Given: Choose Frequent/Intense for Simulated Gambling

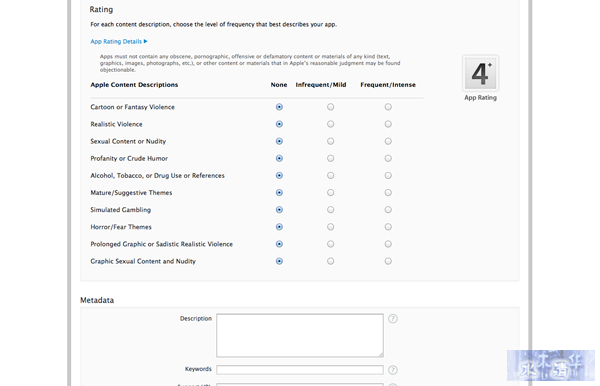Looking at the screenshot, I should [x=388, y=210].
